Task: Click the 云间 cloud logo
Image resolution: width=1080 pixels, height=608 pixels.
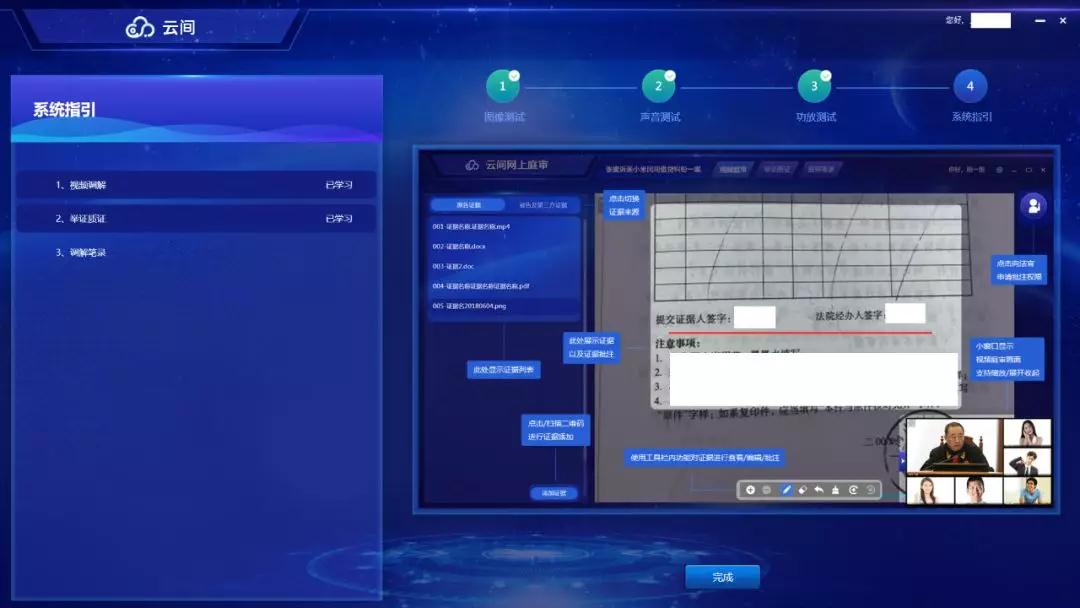Action: 140,28
